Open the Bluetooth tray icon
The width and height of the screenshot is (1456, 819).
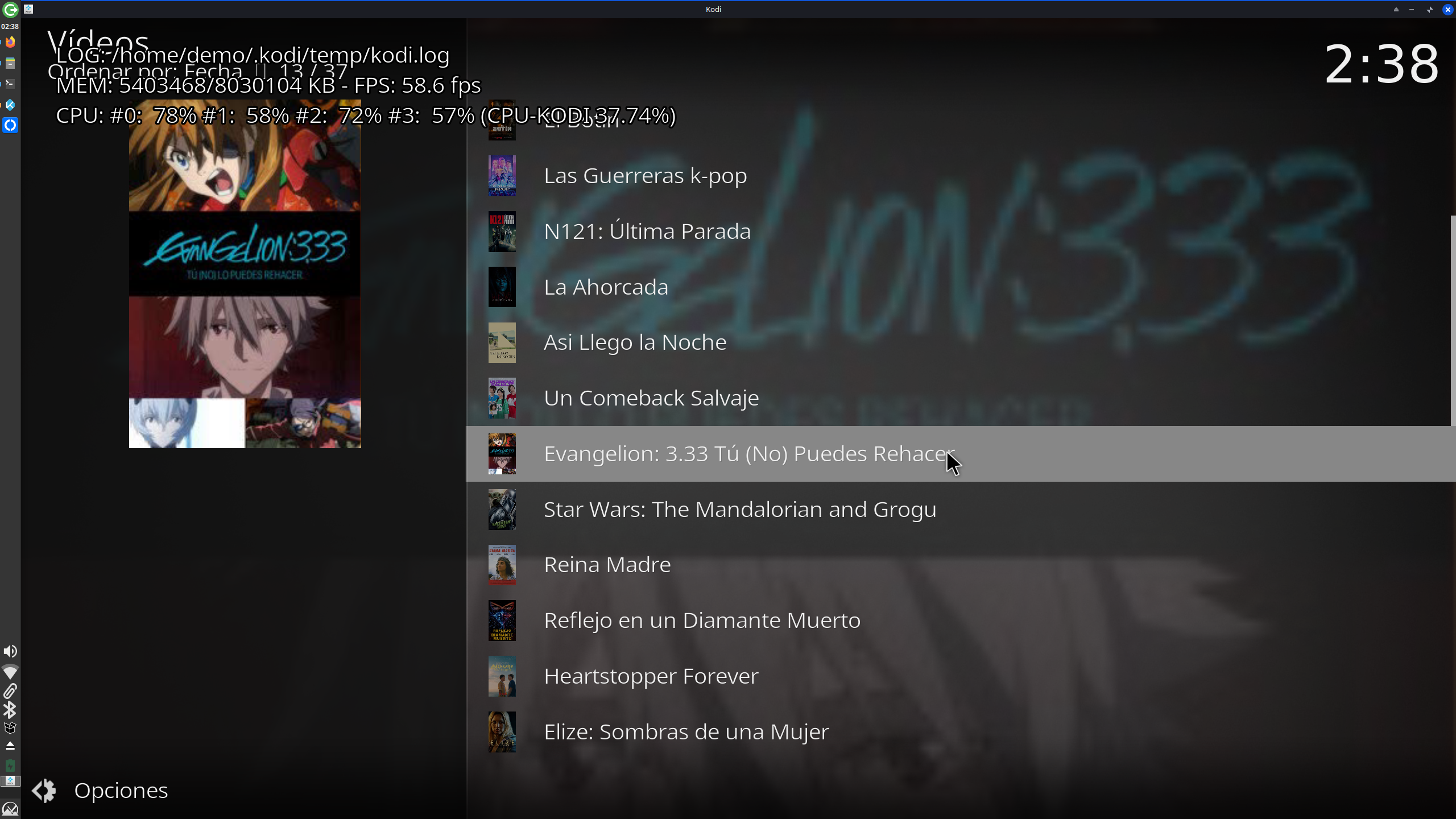coord(10,710)
